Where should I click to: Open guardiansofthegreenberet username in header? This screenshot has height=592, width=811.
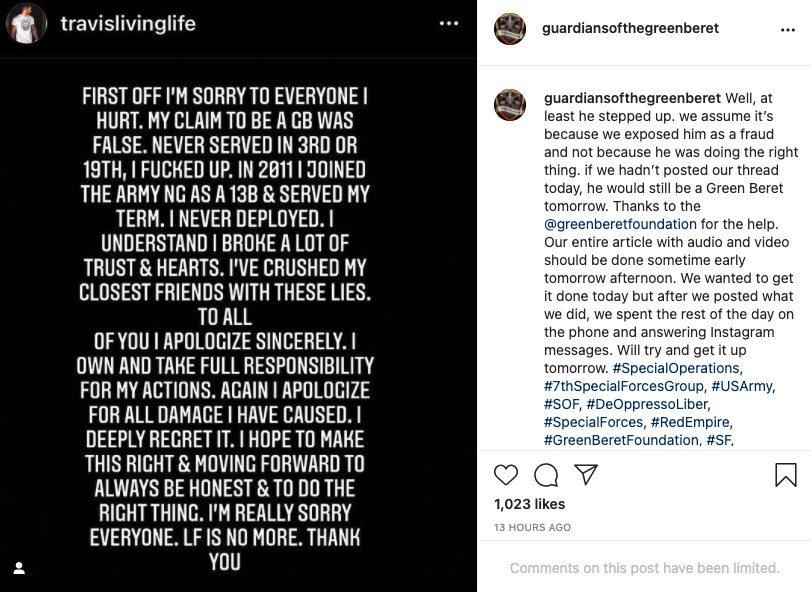point(630,28)
